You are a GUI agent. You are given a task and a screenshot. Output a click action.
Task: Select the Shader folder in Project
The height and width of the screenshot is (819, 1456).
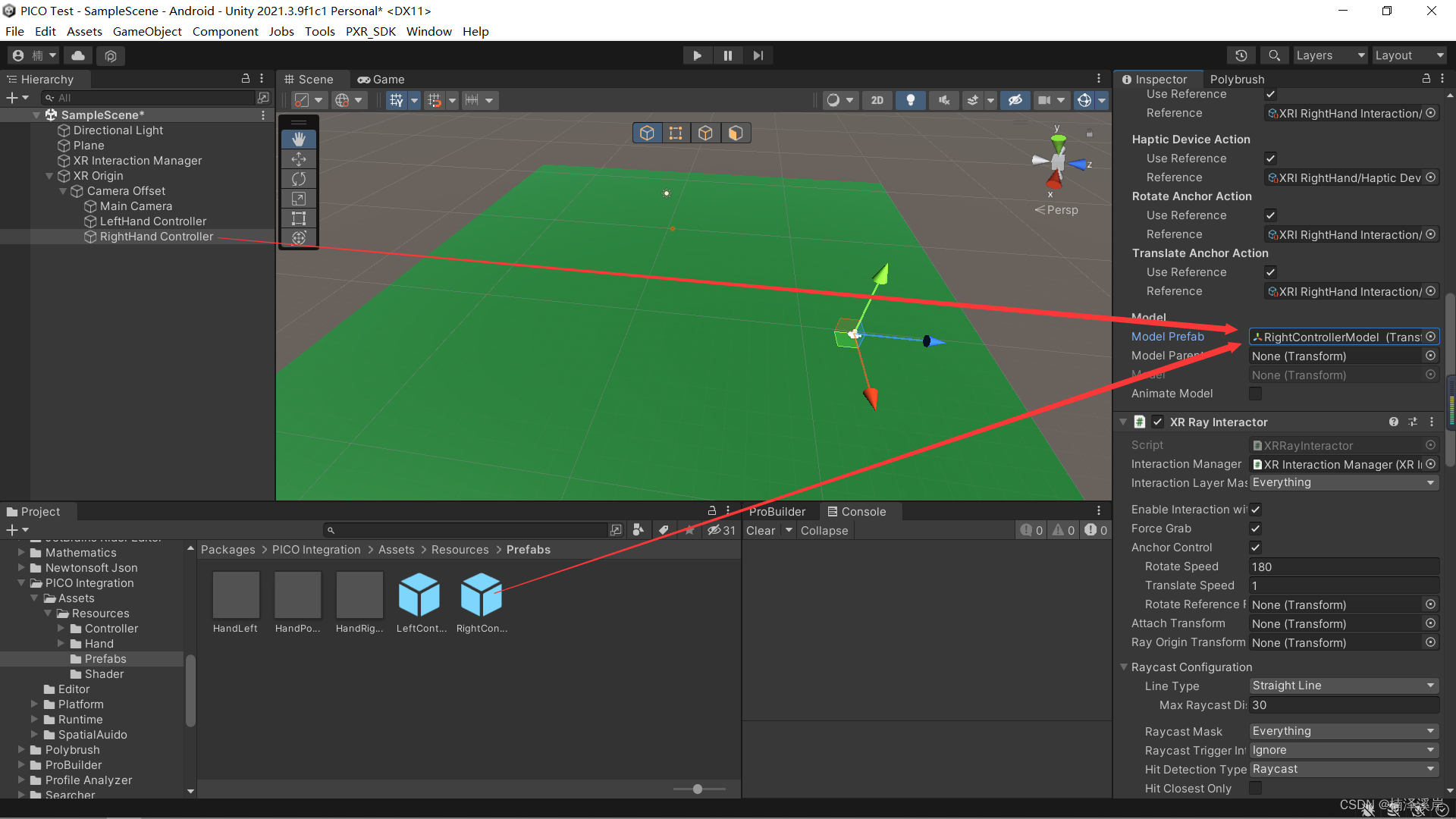tap(104, 674)
